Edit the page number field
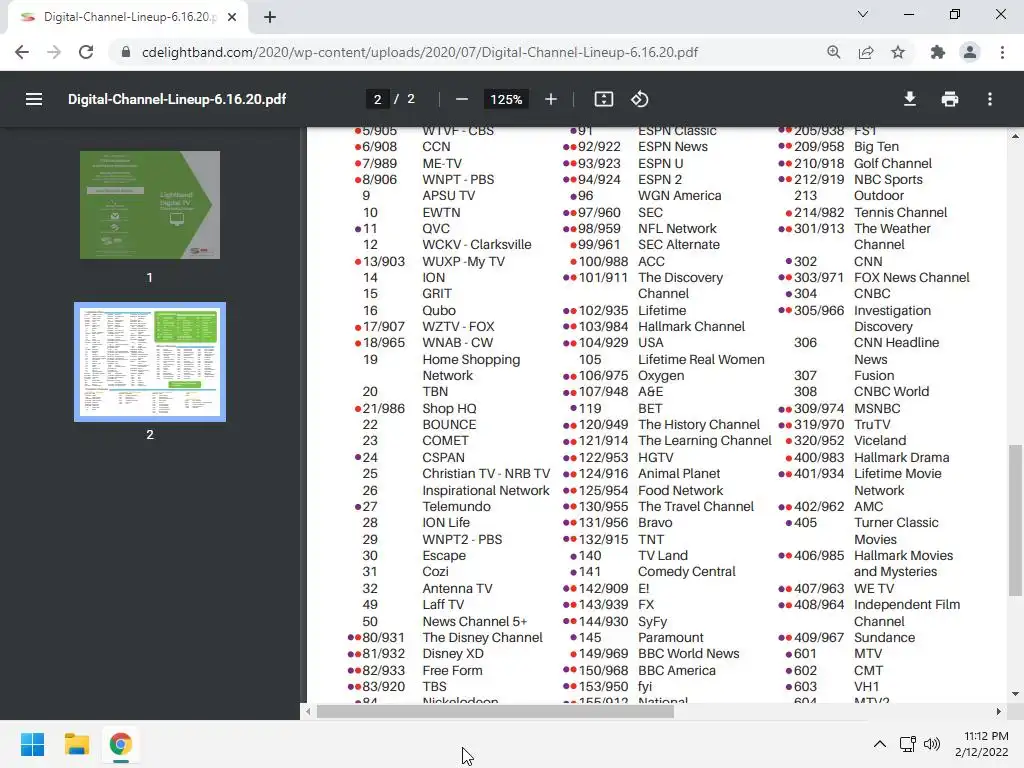The height and width of the screenshot is (768, 1024). coord(377,99)
